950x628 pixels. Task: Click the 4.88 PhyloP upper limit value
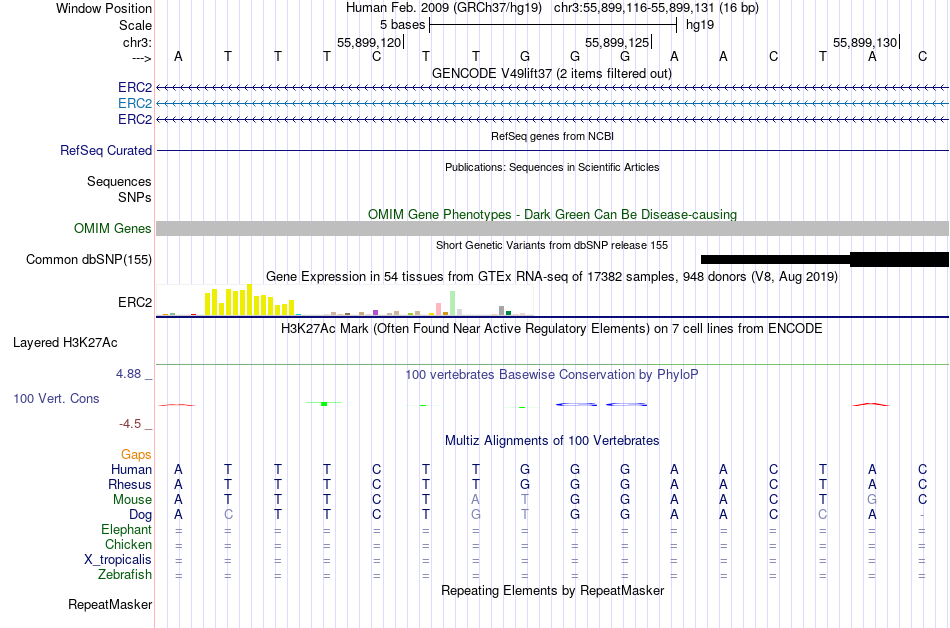[128, 374]
